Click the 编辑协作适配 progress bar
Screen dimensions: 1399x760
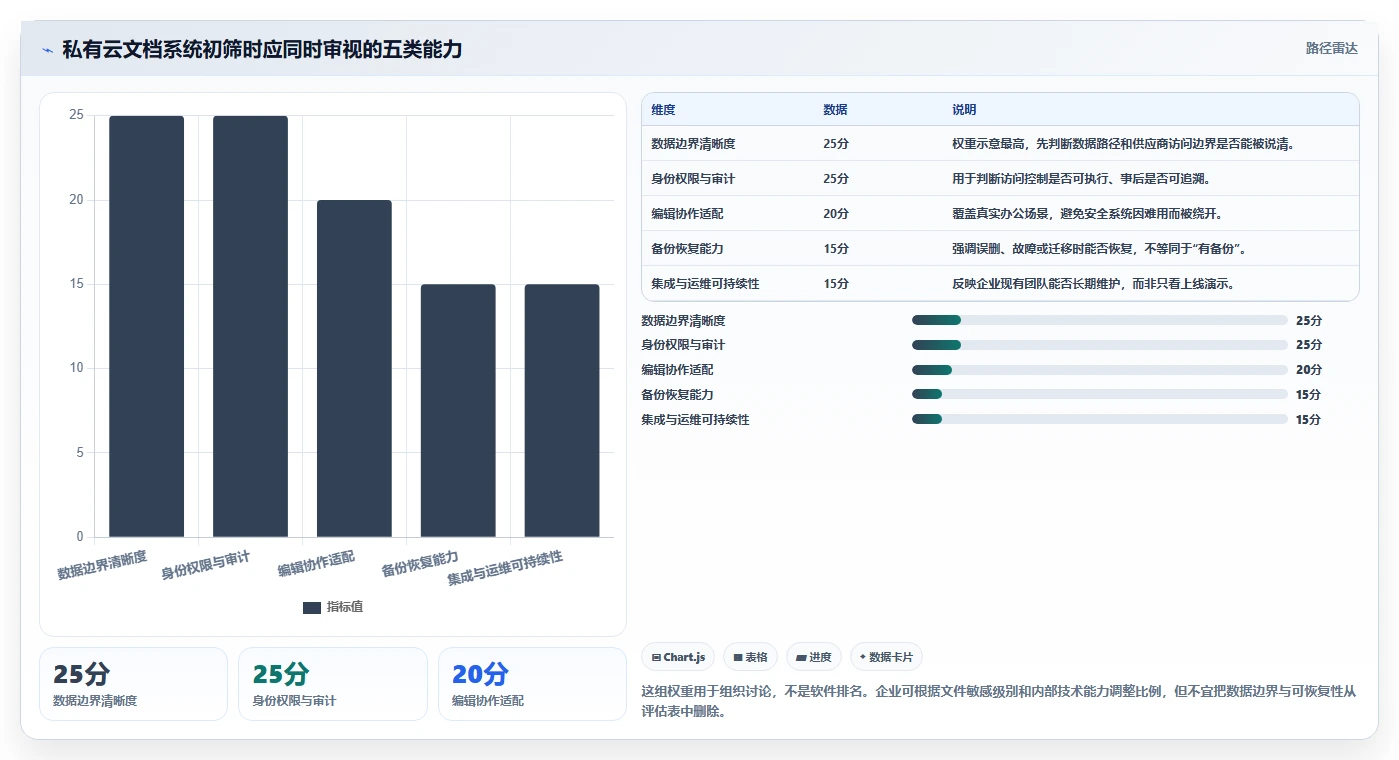click(1099, 370)
